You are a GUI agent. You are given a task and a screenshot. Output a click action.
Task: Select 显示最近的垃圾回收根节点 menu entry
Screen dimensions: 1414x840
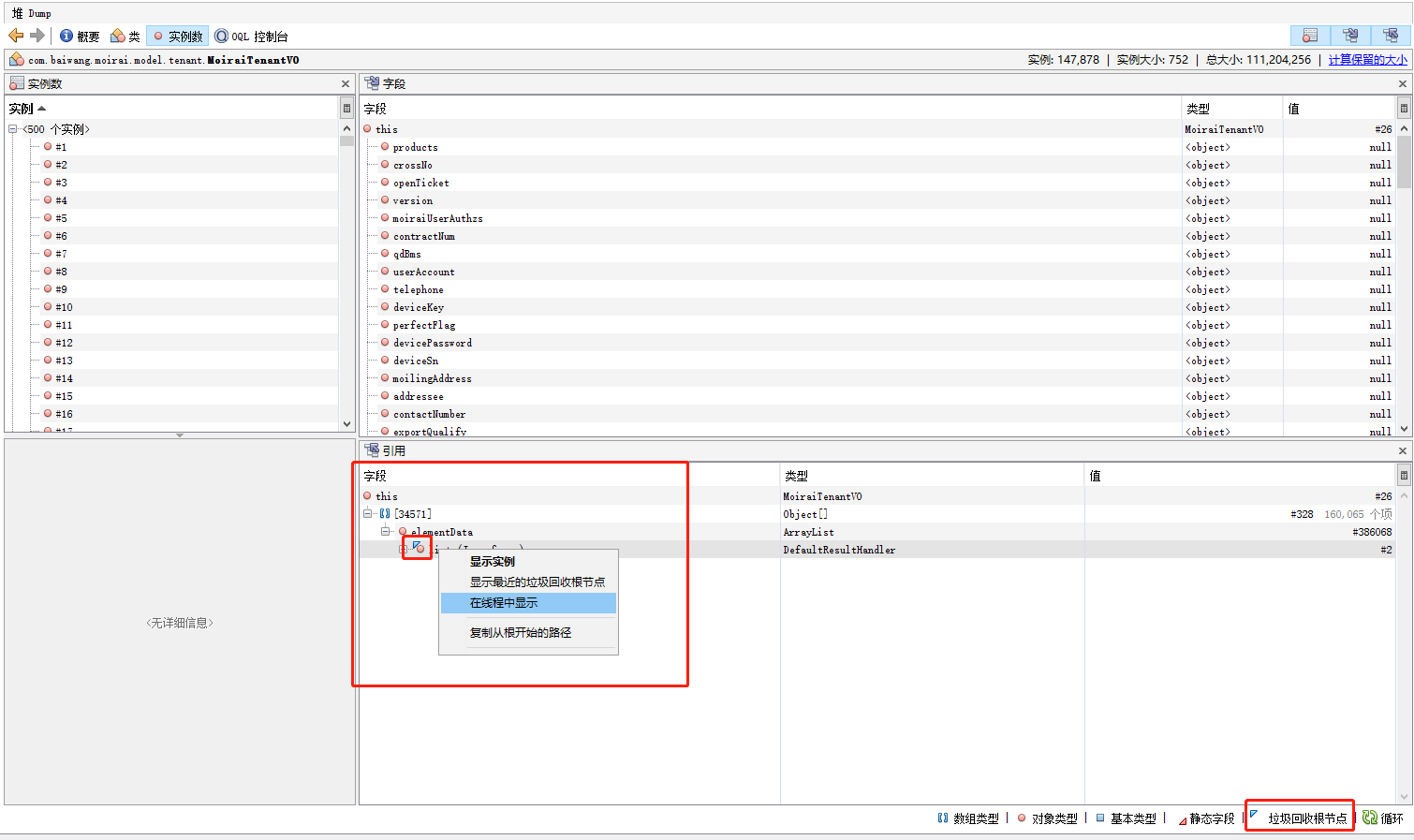click(x=537, y=582)
